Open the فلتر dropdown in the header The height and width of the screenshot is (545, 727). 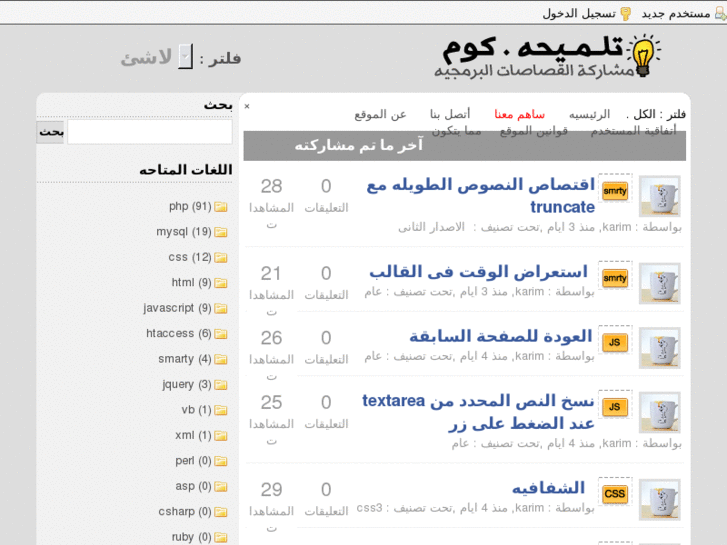coord(186,57)
